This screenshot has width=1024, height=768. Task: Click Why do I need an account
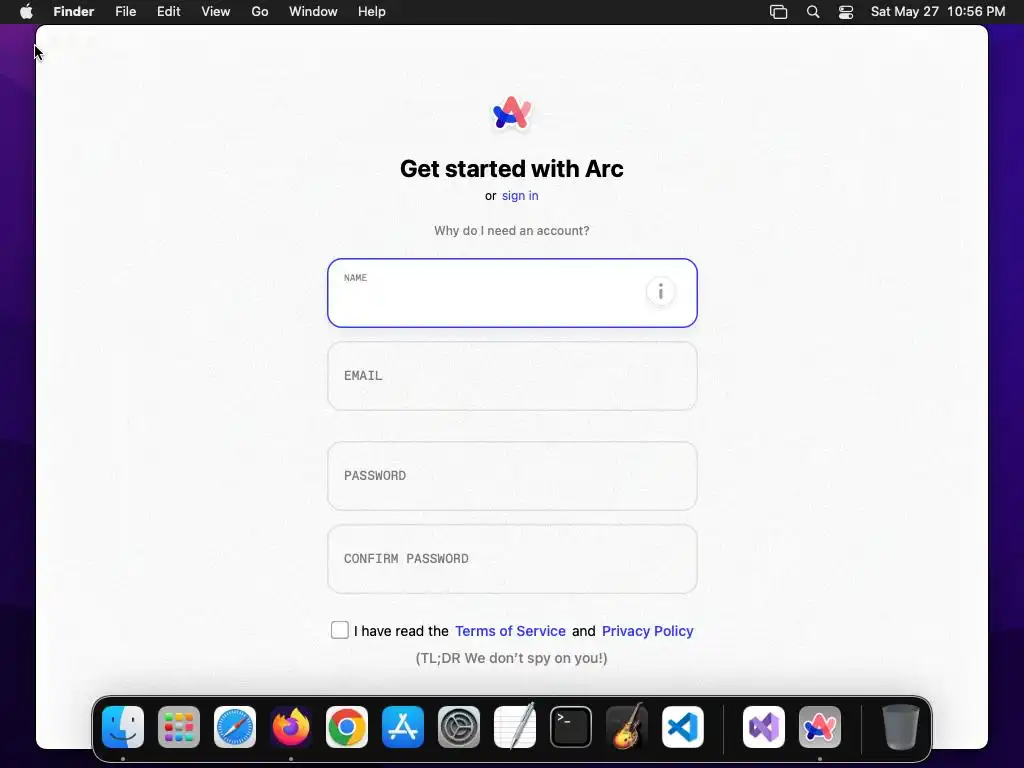[511, 231]
